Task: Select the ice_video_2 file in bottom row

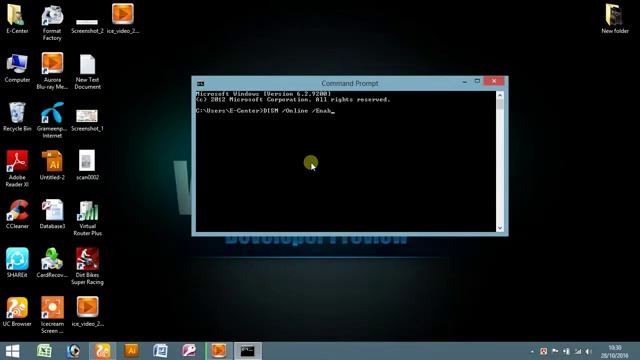Action: tap(87, 311)
